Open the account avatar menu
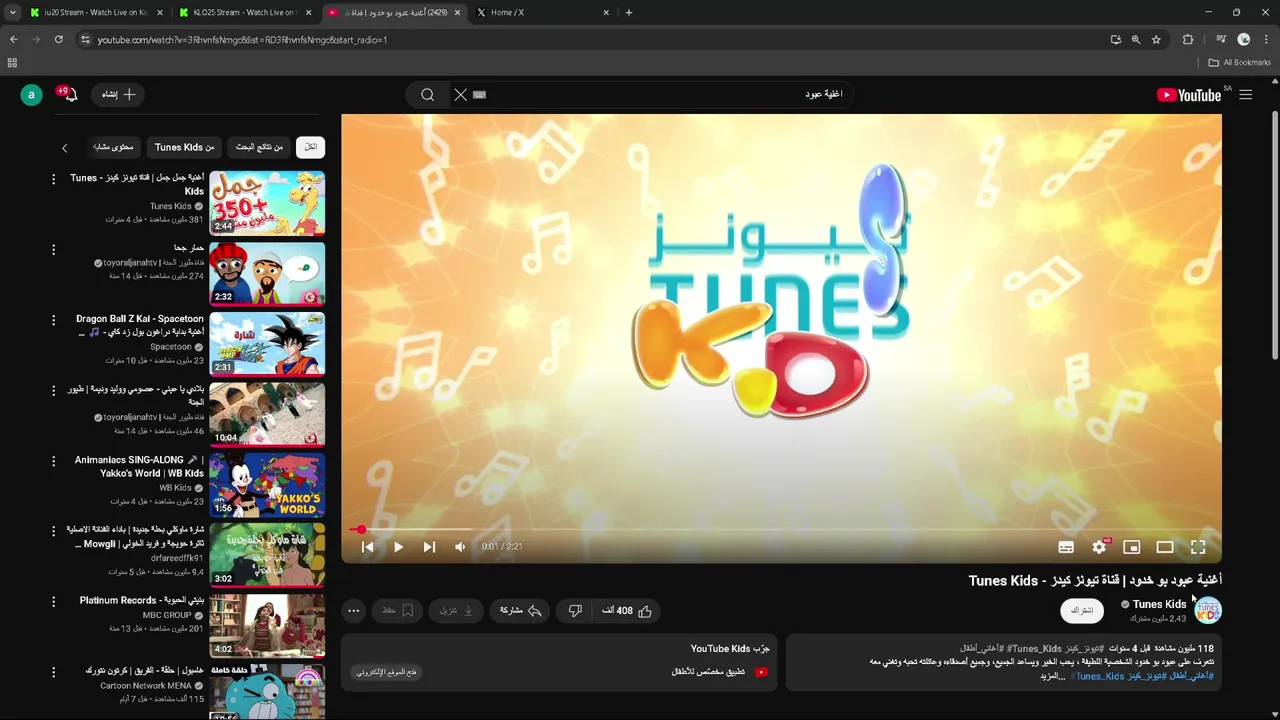Image resolution: width=1280 pixels, height=720 pixels. pyautogui.click(x=31, y=95)
